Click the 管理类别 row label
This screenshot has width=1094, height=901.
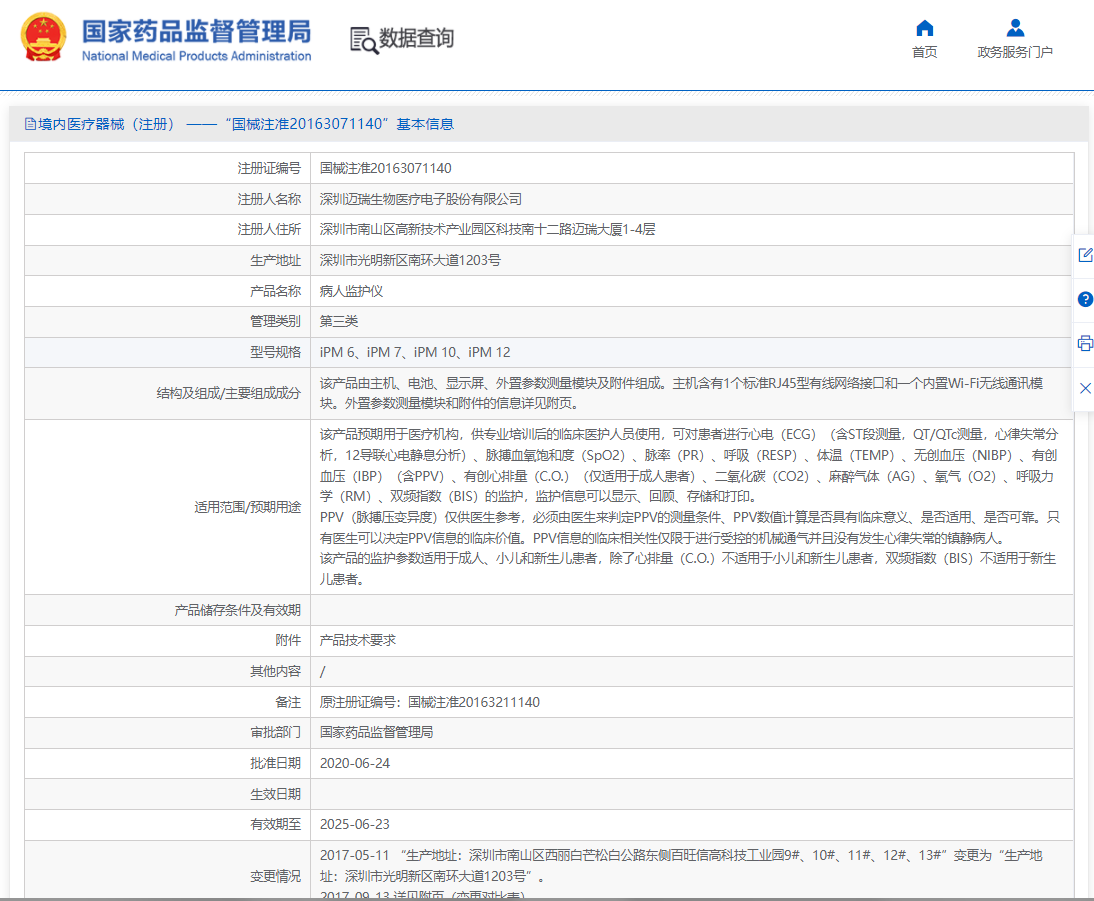click(275, 321)
